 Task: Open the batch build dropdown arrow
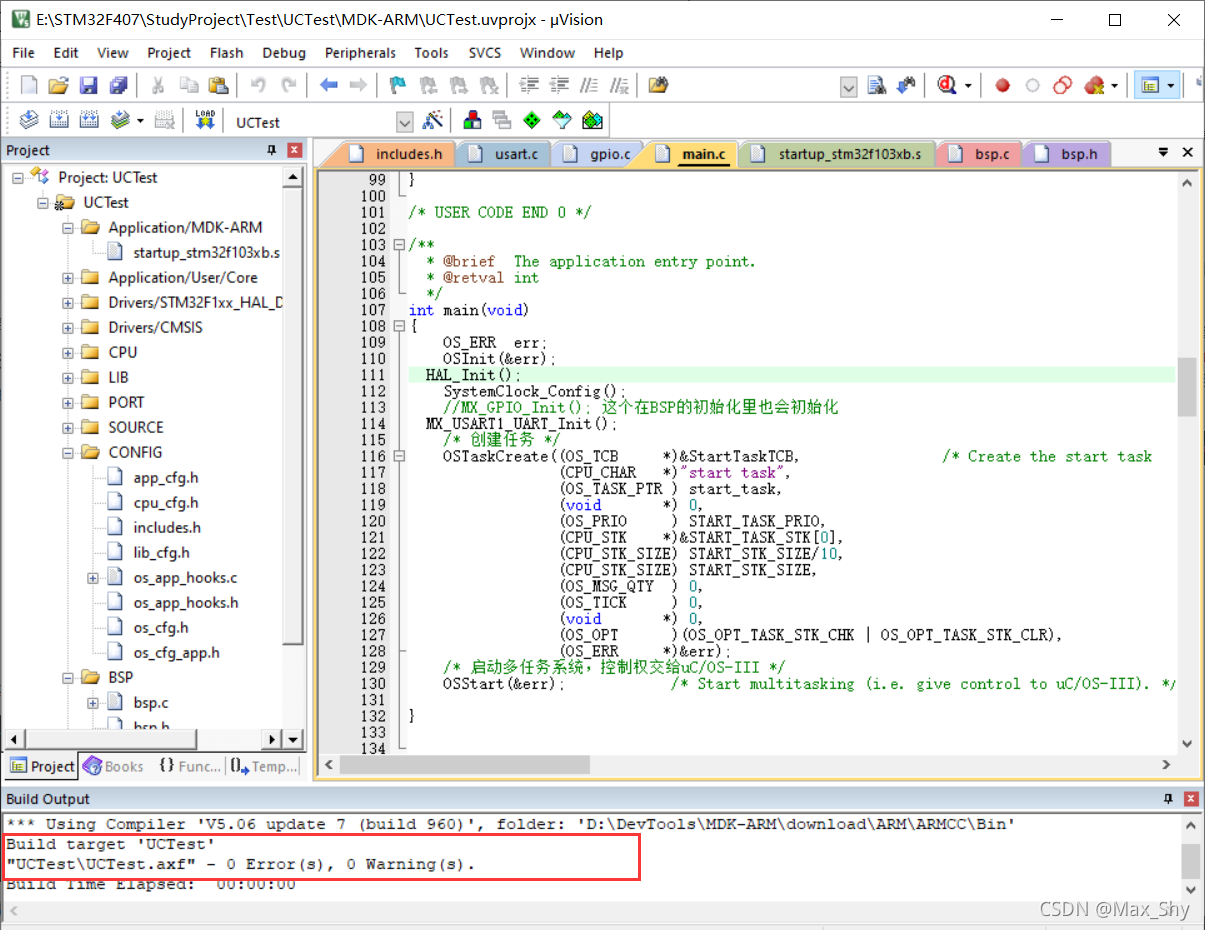(140, 121)
